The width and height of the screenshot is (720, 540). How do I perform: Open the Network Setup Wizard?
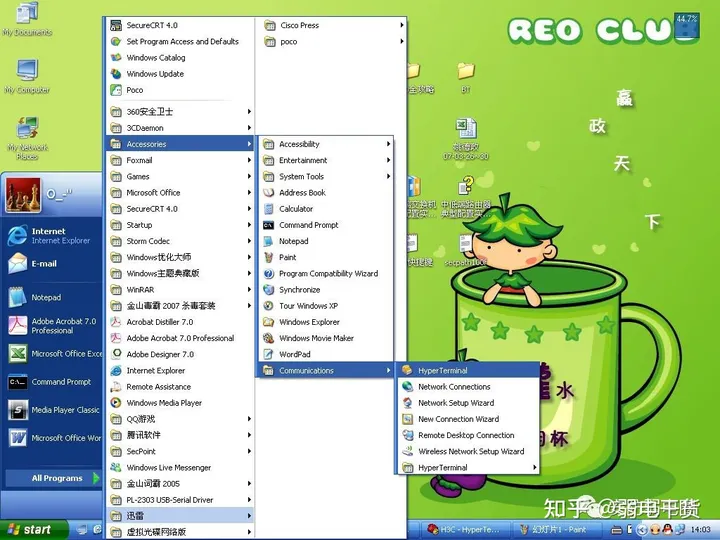pos(467,403)
